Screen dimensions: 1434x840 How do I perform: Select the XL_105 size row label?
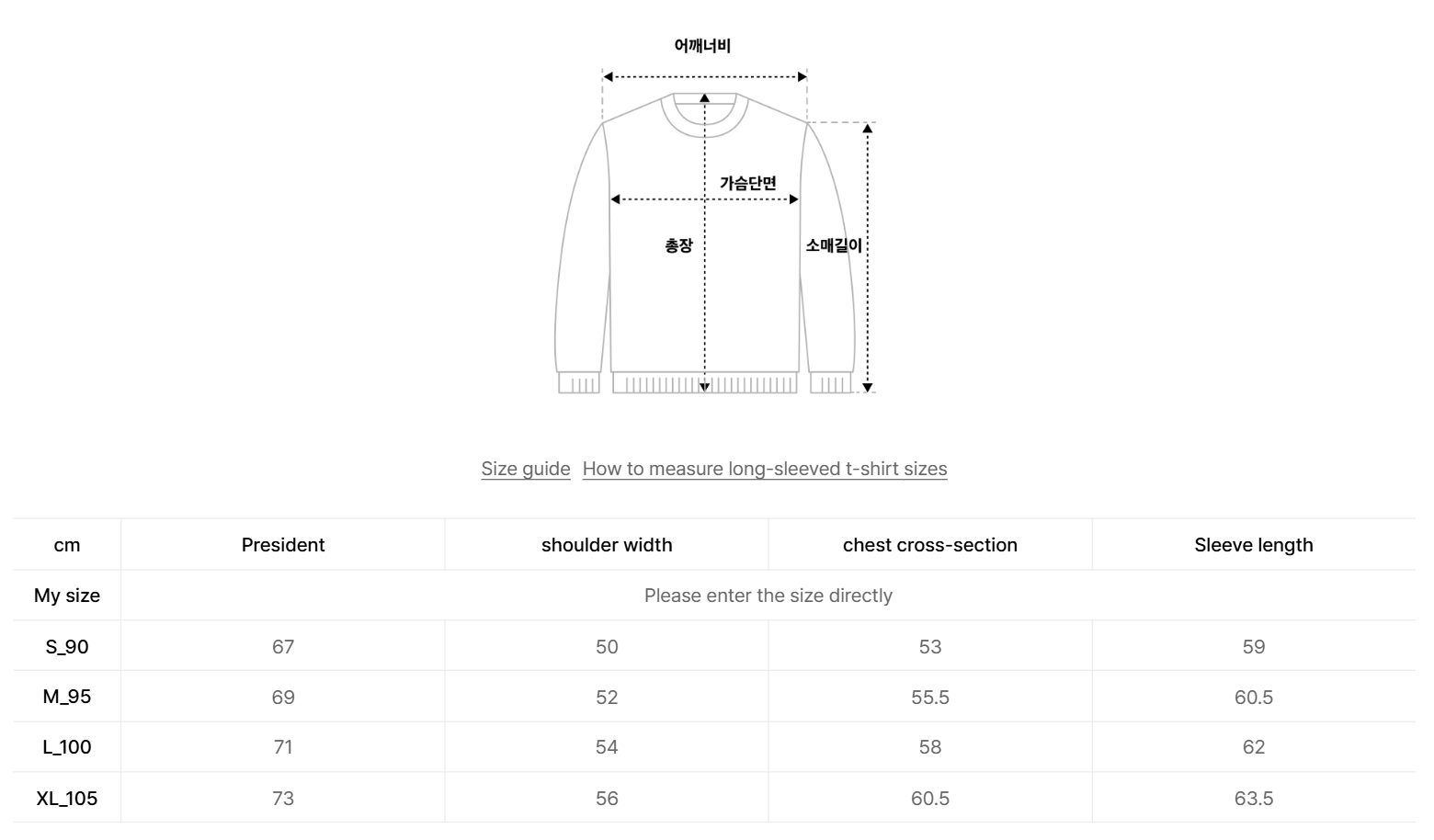[x=67, y=798]
